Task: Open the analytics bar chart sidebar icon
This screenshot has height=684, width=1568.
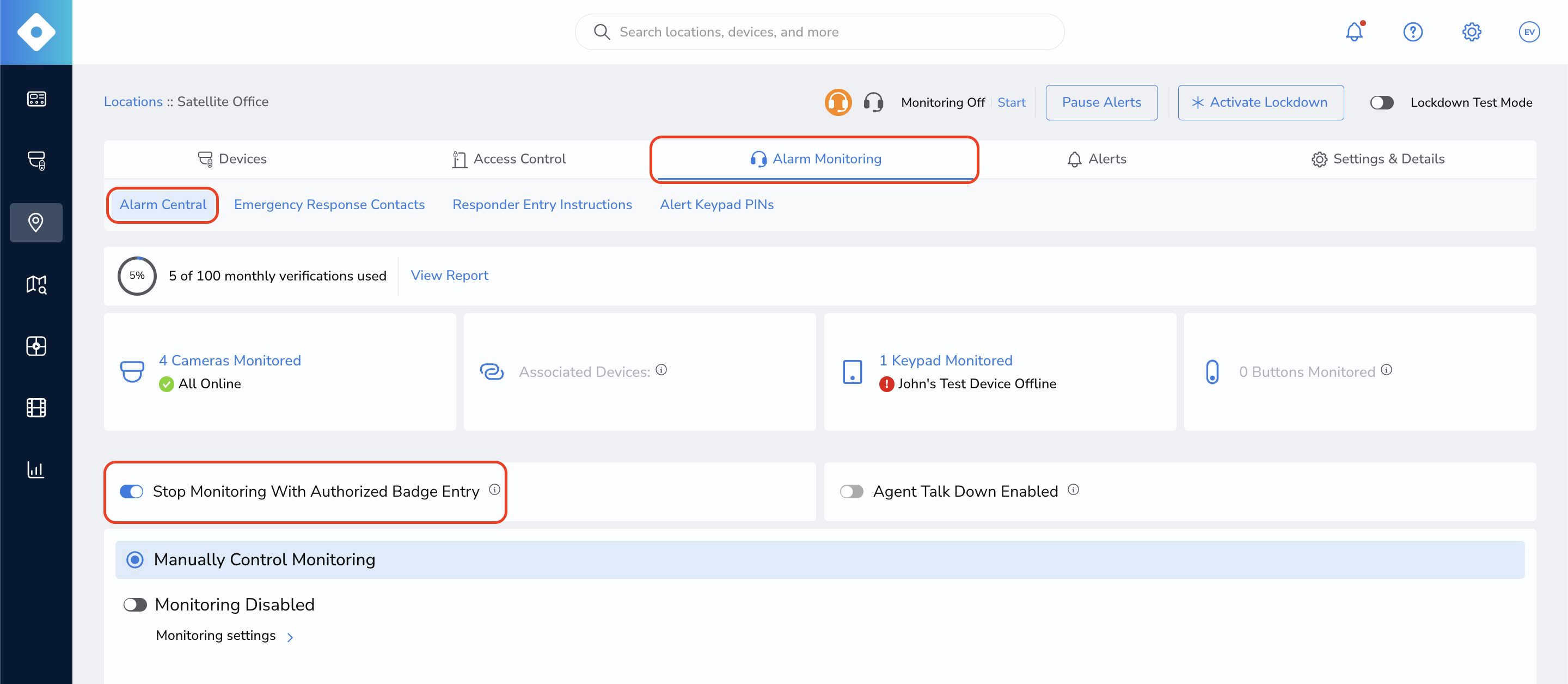Action: pos(36,469)
